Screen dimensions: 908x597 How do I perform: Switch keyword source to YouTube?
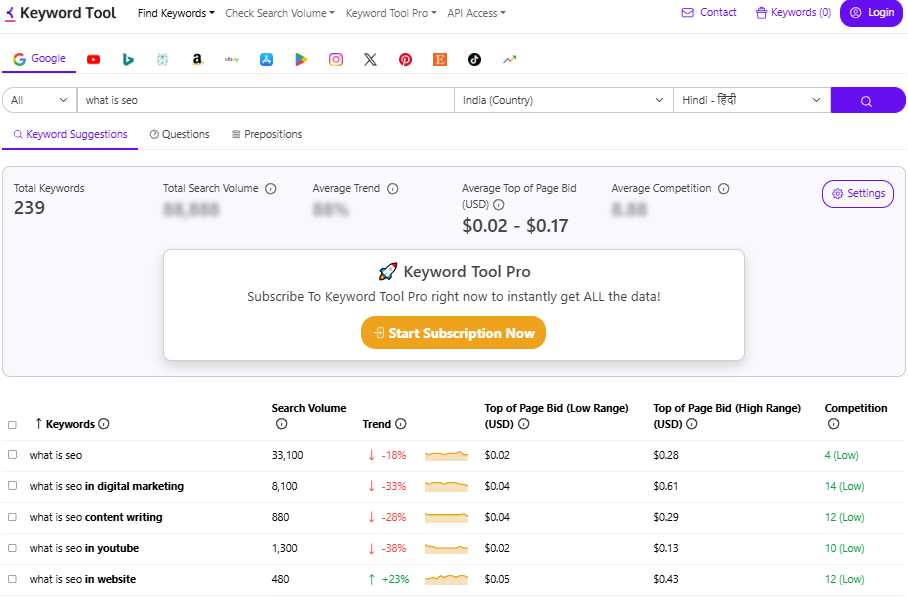(x=93, y=59)
